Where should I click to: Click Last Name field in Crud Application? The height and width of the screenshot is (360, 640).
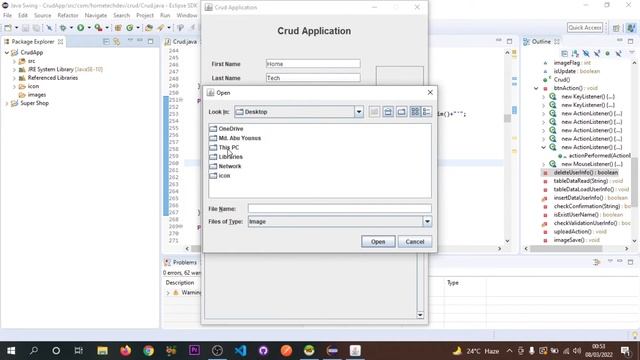click(313, 78)
